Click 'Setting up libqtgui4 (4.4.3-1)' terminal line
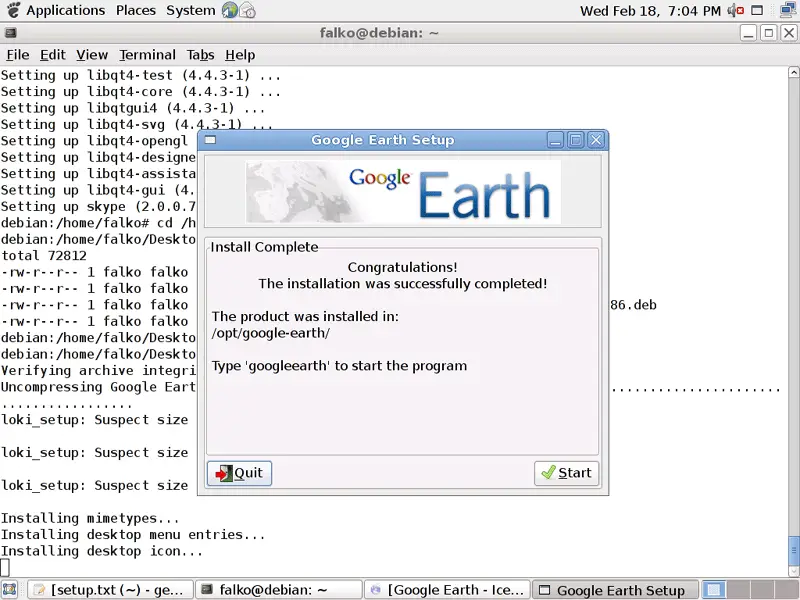 pos(133,108)
